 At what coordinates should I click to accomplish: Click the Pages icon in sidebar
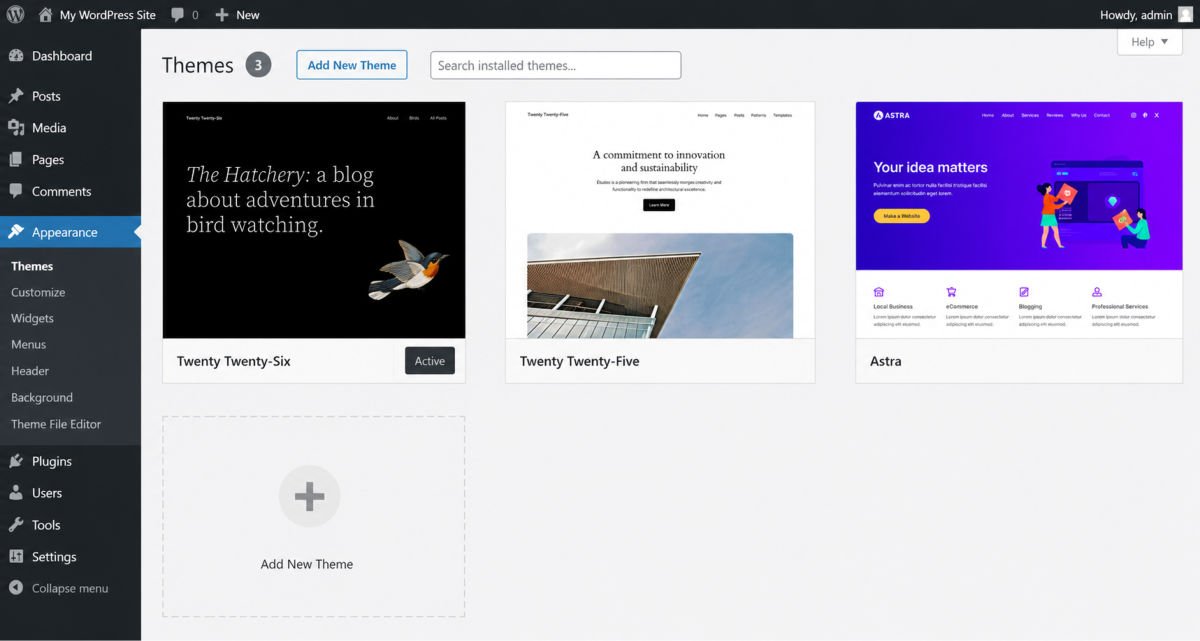click(x=16, y=160)
